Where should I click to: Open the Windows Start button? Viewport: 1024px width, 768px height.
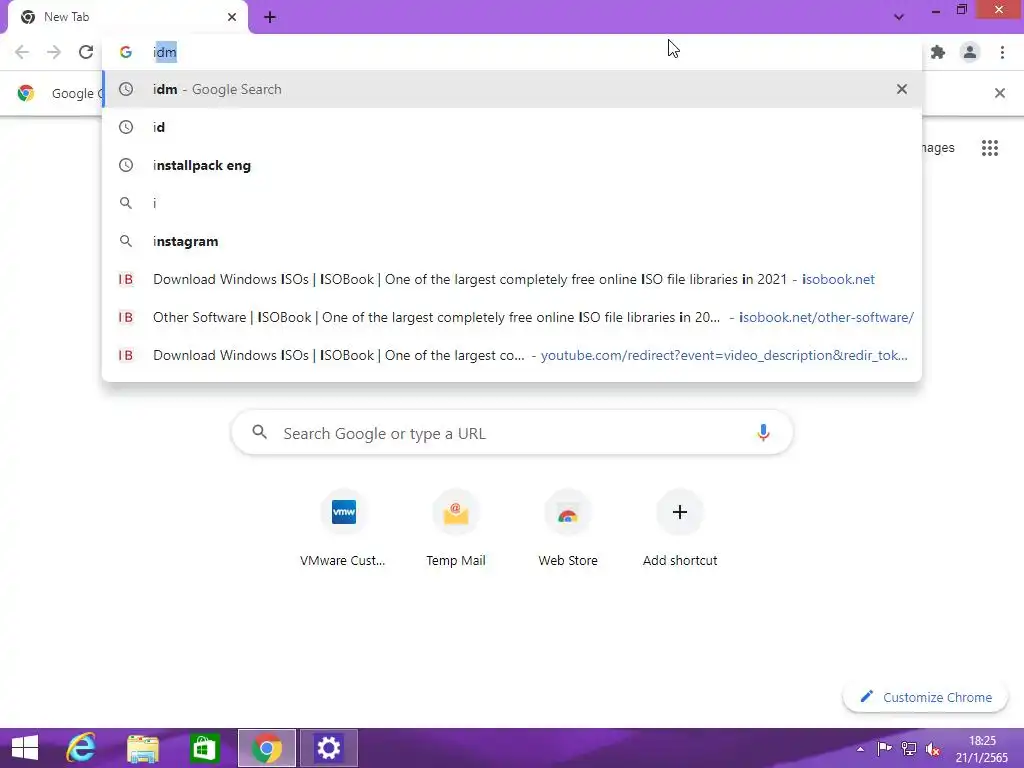(x=25, y=748)
